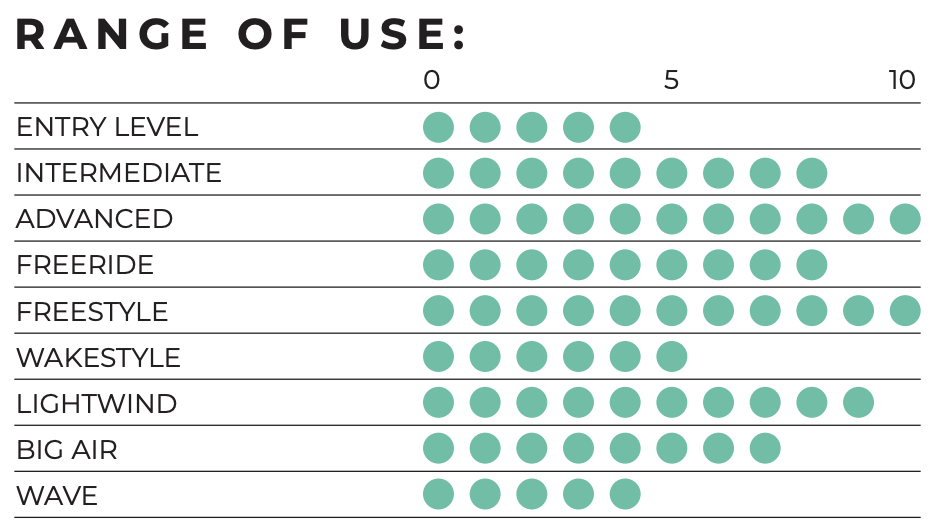Click the last dot in ADVANCED row
The image size is (942, 524).
[905, 219]
